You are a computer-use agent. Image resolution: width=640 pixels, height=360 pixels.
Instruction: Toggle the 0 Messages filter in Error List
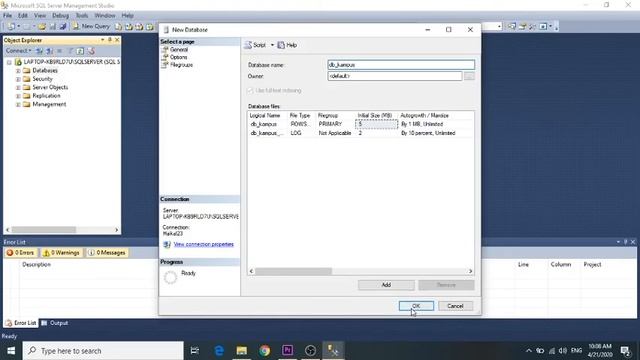pyautogui.click(x=107, y=253)
